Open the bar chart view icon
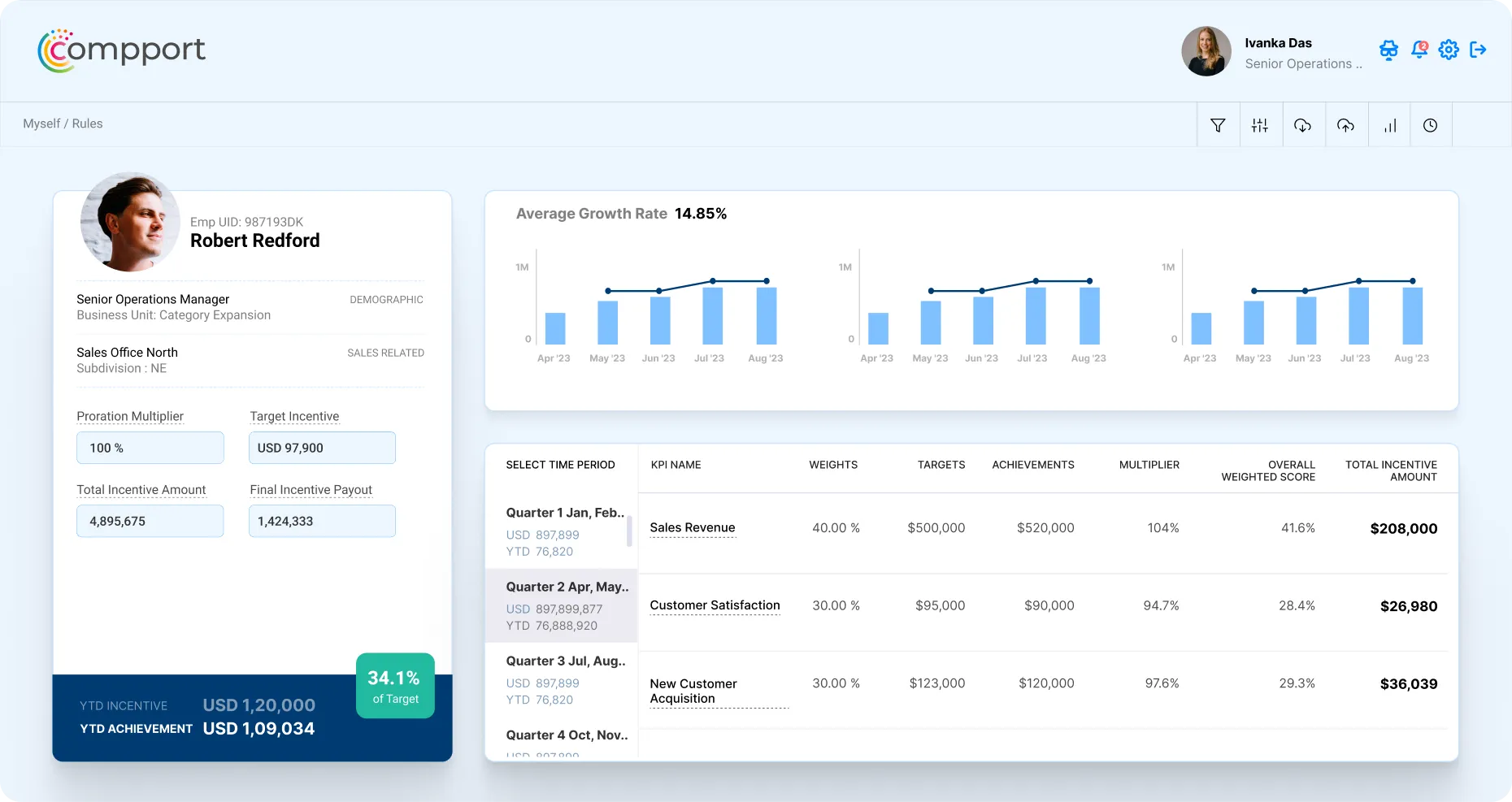Image resolution: width=1512 pixels, height=802 pixels. (x=1389, y=125)
